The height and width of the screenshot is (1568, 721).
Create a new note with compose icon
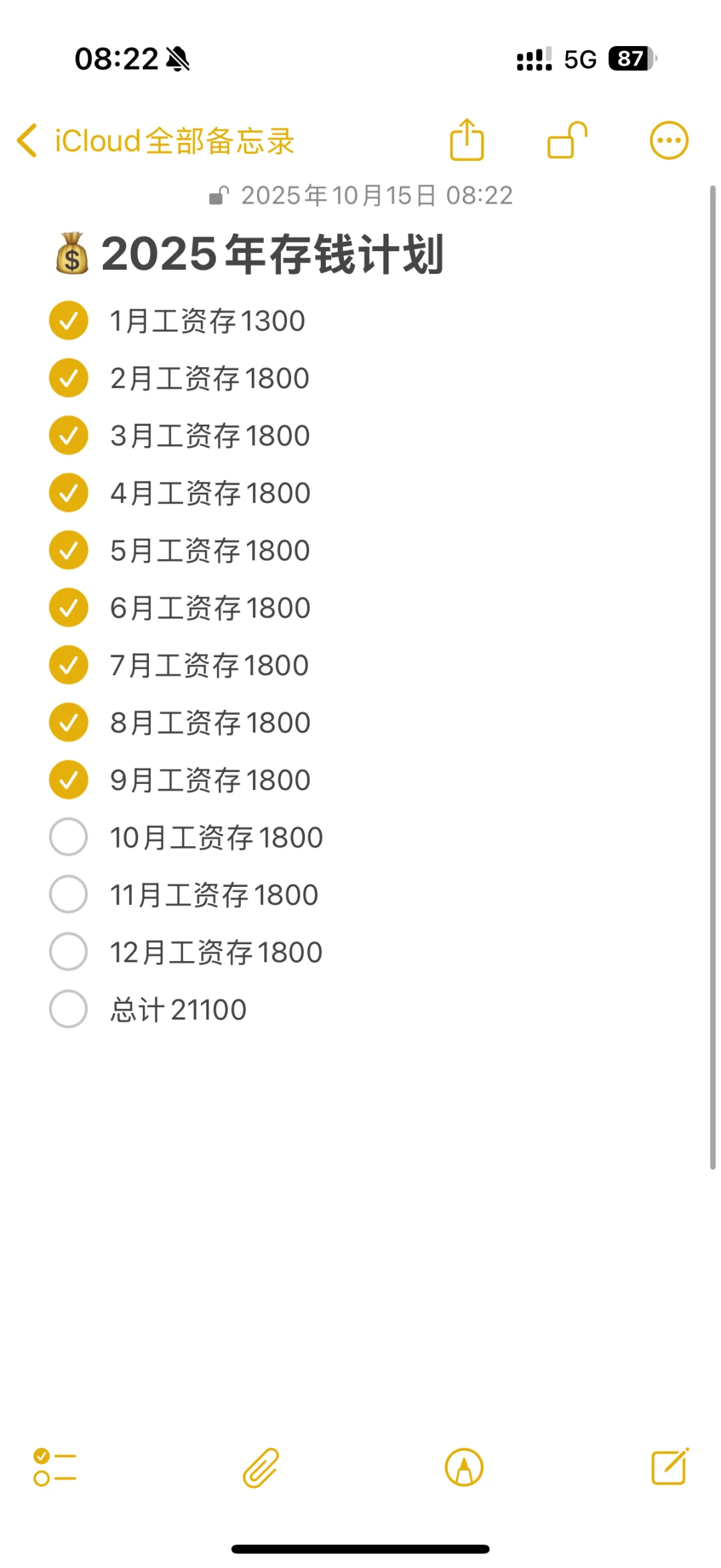click(670, 1467)
